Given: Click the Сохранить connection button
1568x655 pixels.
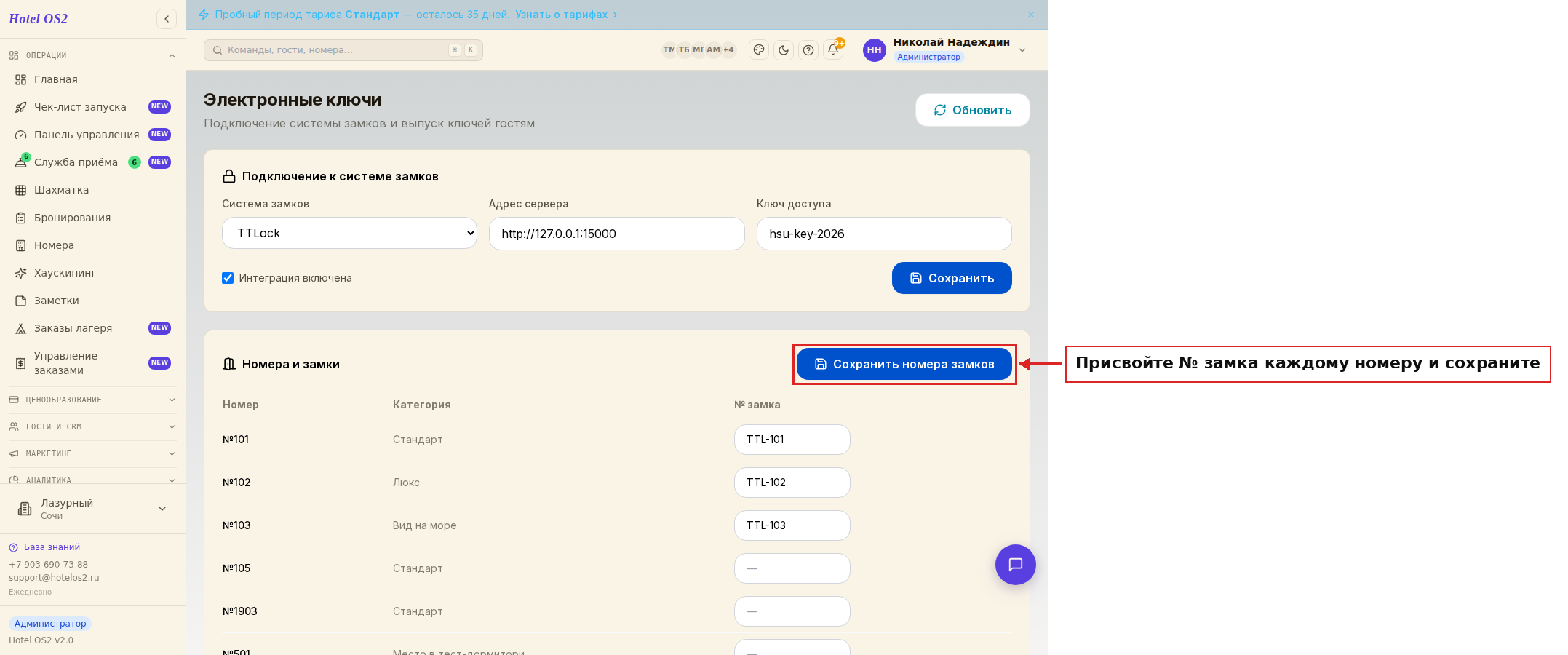Looking at the screenshot, I should (x=952, y=278).
